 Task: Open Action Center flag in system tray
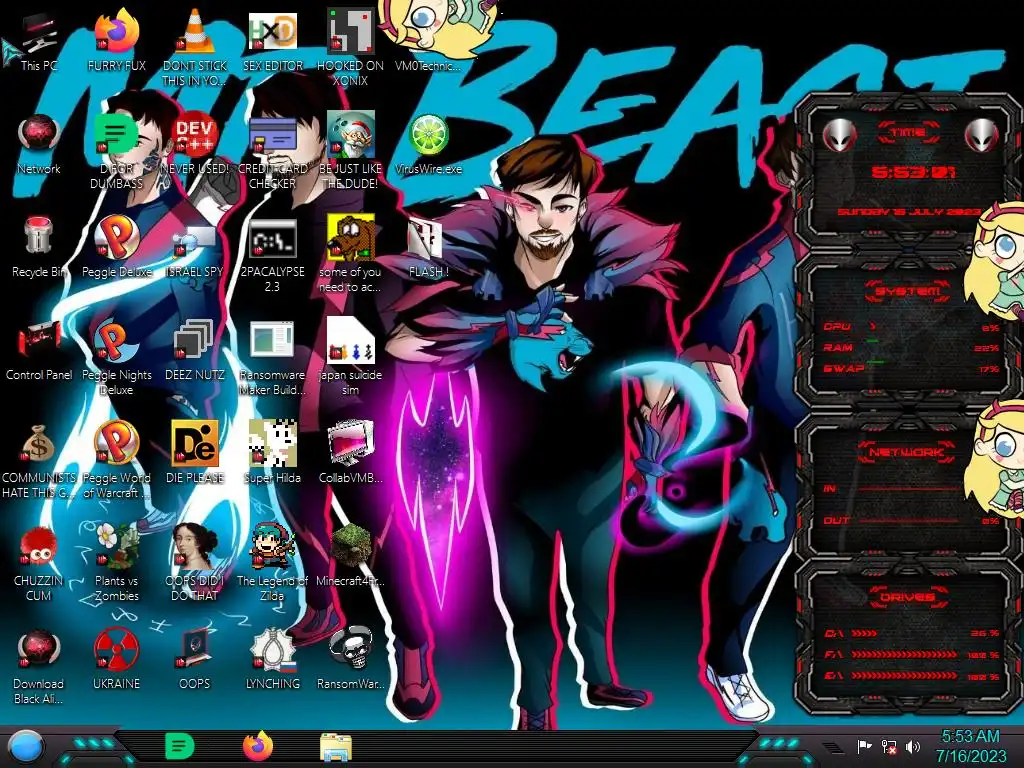(865, 746)
